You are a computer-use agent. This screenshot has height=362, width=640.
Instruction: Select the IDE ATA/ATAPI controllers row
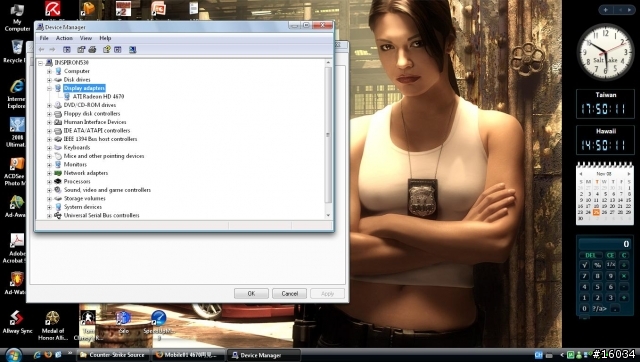97,131
